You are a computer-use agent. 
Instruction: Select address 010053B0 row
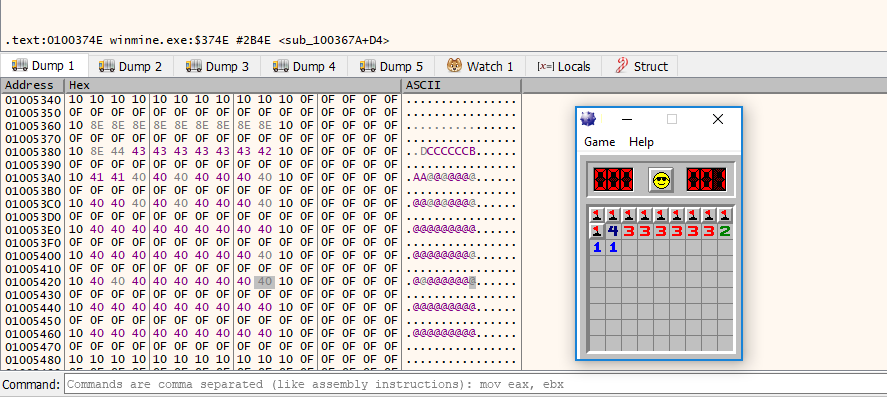[261, 191]
